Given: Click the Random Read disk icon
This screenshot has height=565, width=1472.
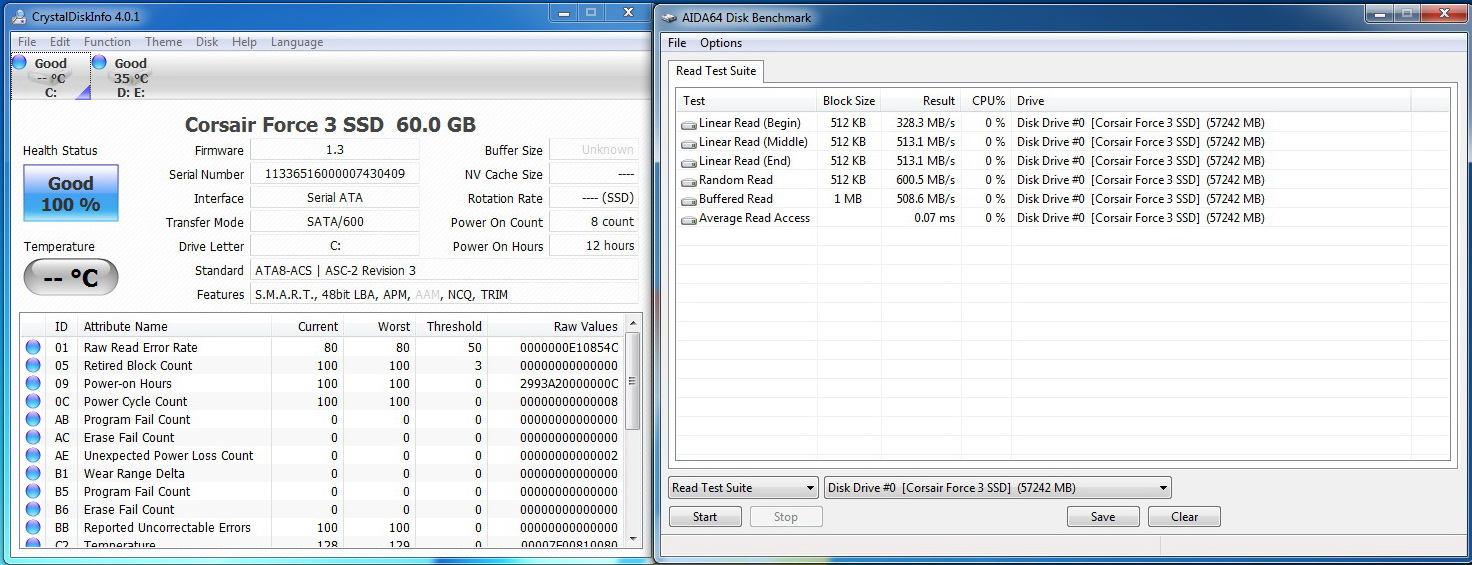Looking at the screenshot, I should [x=688, y=181].
